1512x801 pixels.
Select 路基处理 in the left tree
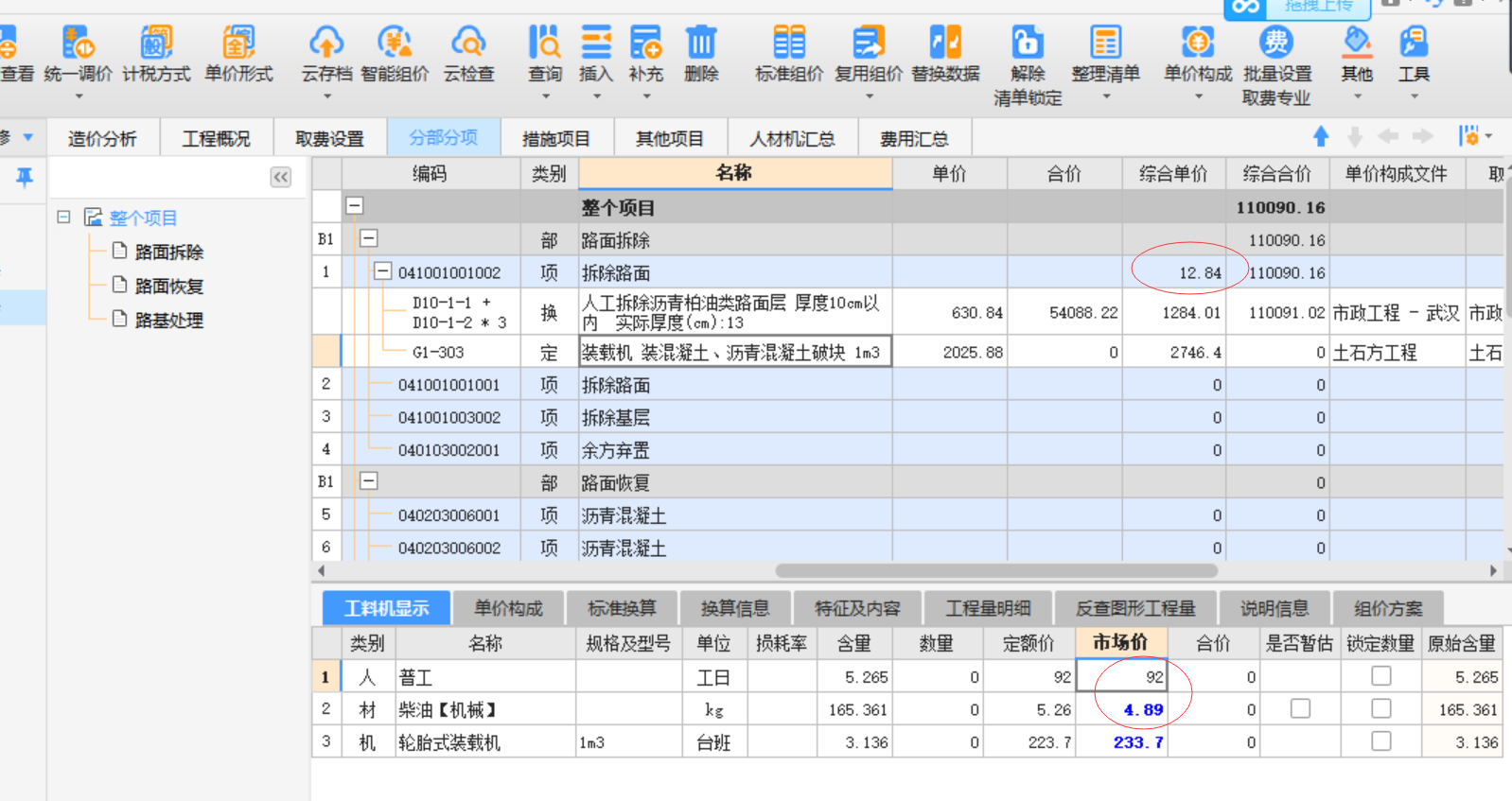(x=168, y=320)
